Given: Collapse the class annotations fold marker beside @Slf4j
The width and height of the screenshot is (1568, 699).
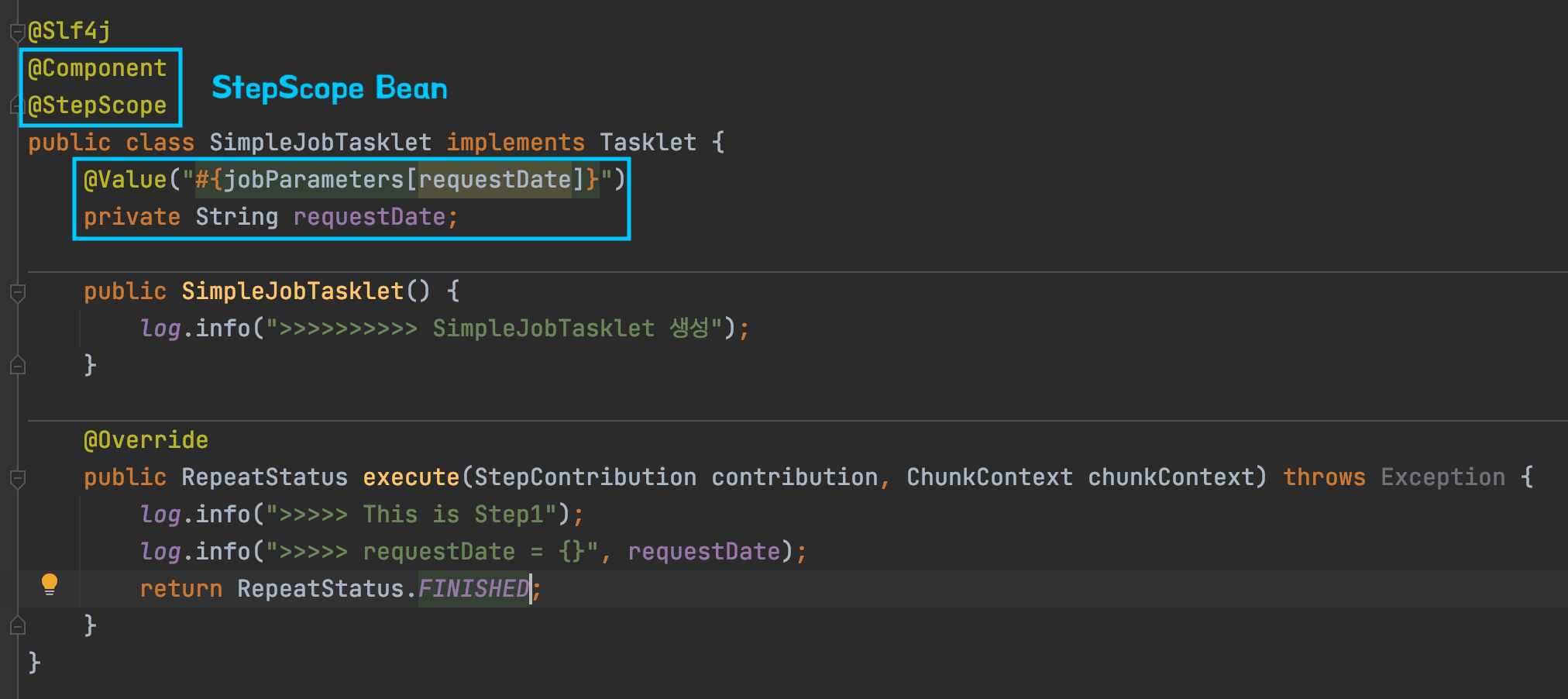Looking at the screenshot, I should click(x=17, y=32).
